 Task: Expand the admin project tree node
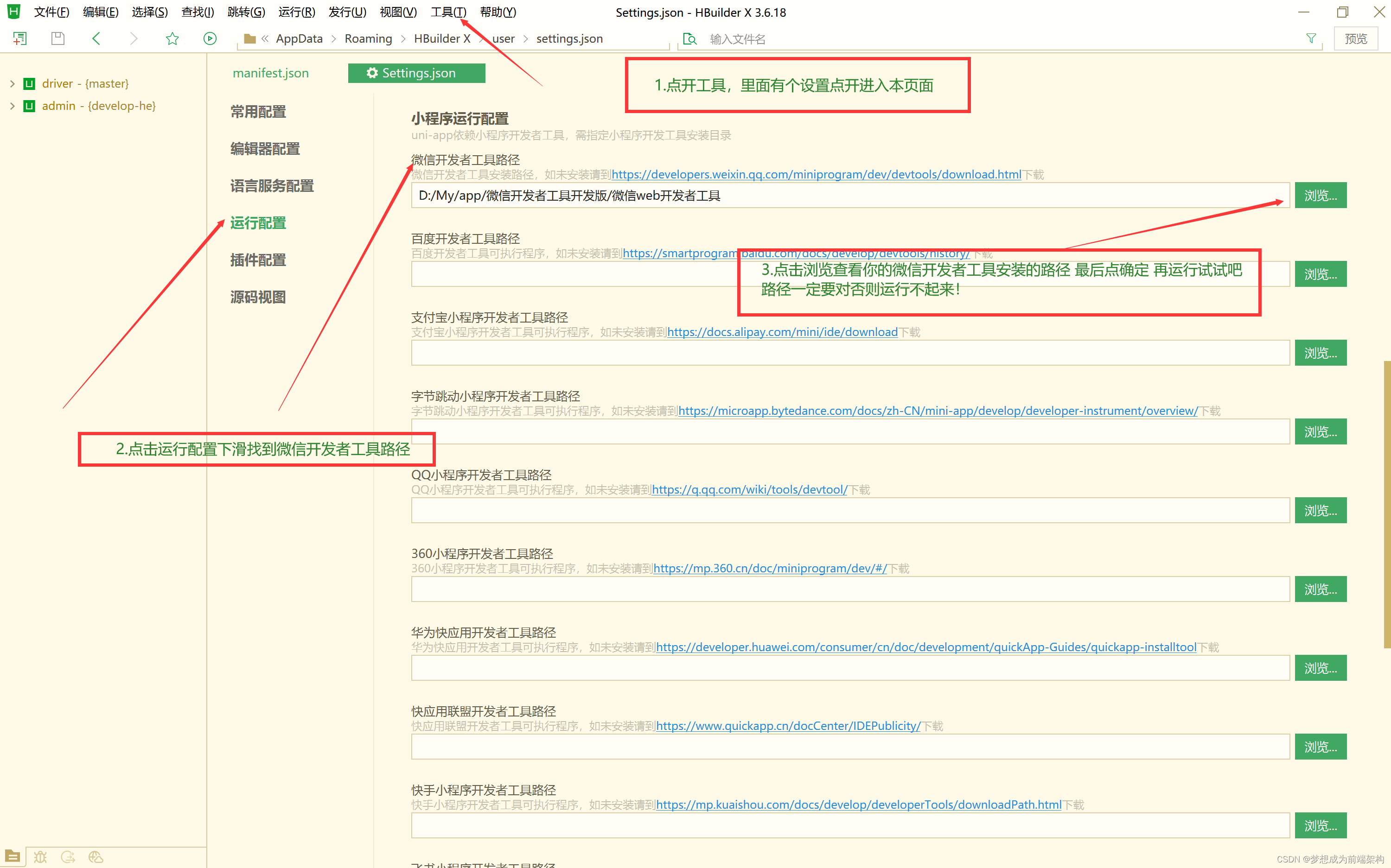coord(12,106)
